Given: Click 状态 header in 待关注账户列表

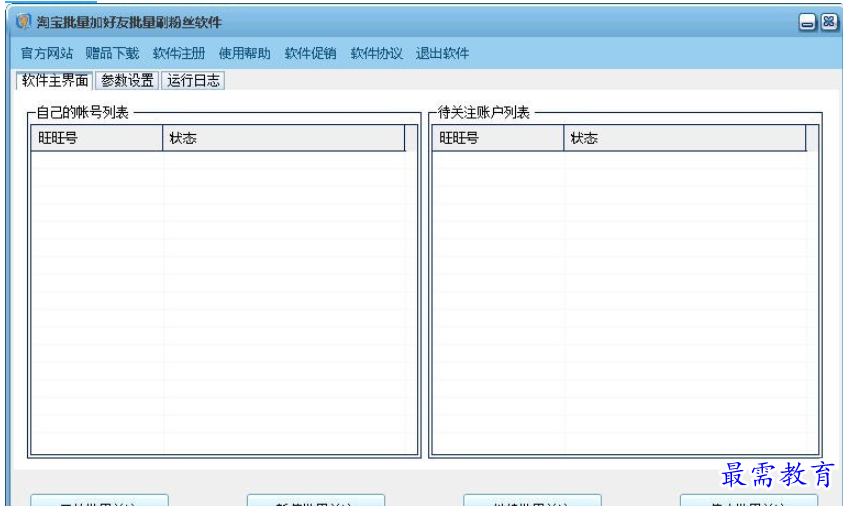Looking at the screenshot, I should click(684, 138).
